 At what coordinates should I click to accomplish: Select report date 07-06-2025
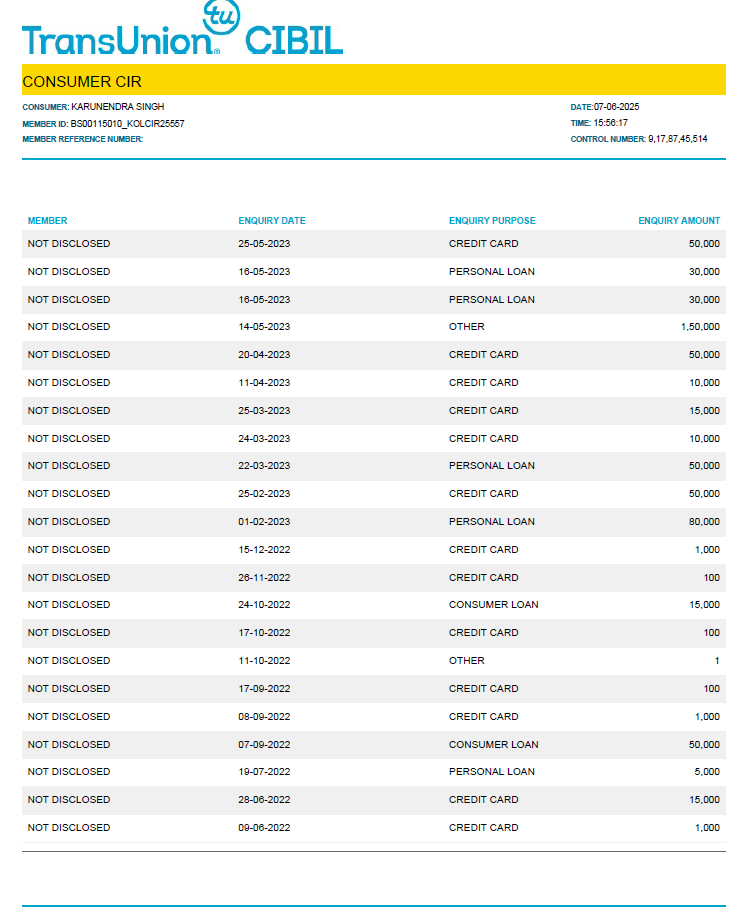point(616,107)
